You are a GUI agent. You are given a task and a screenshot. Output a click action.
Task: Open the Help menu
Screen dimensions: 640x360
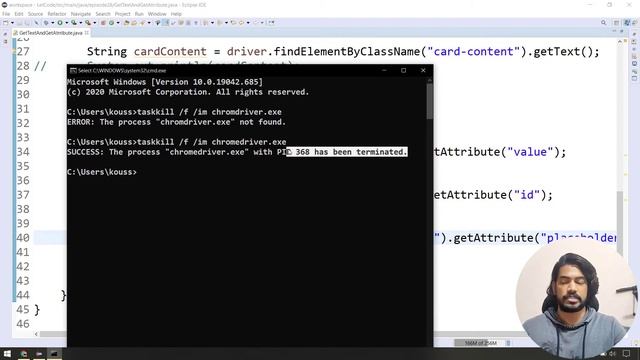[176, 14]
